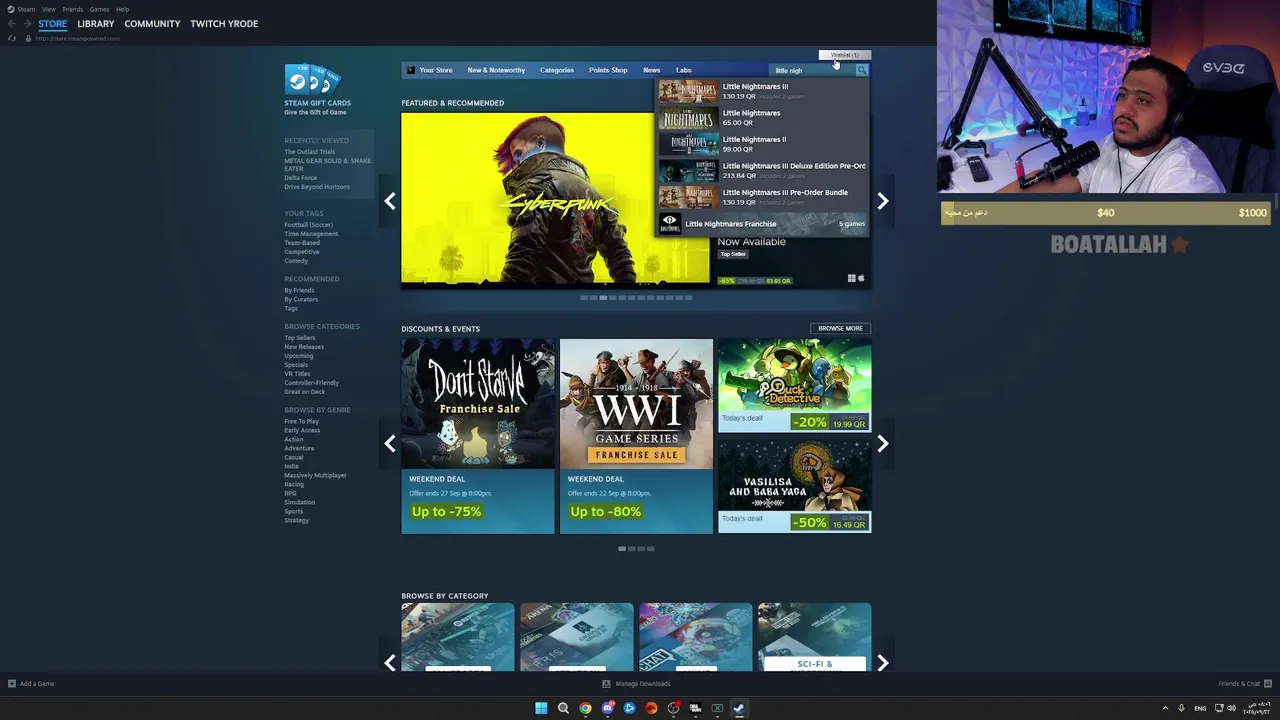Screen dimensions: 1280x720
Task: Show previous Browse by Category page arrow
Action: 390,662
